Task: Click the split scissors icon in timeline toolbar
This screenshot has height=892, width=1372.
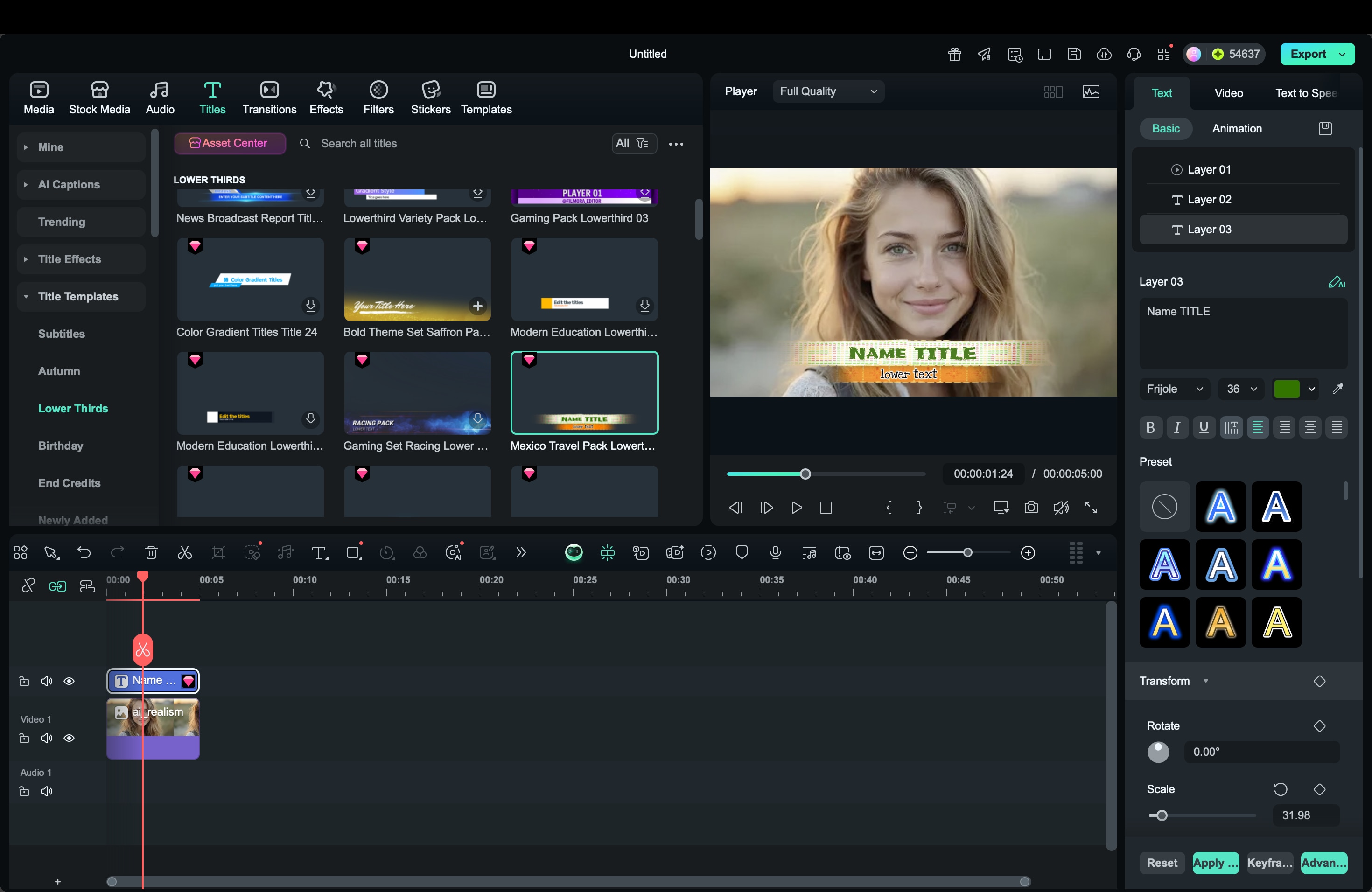Action: point(184,553)
